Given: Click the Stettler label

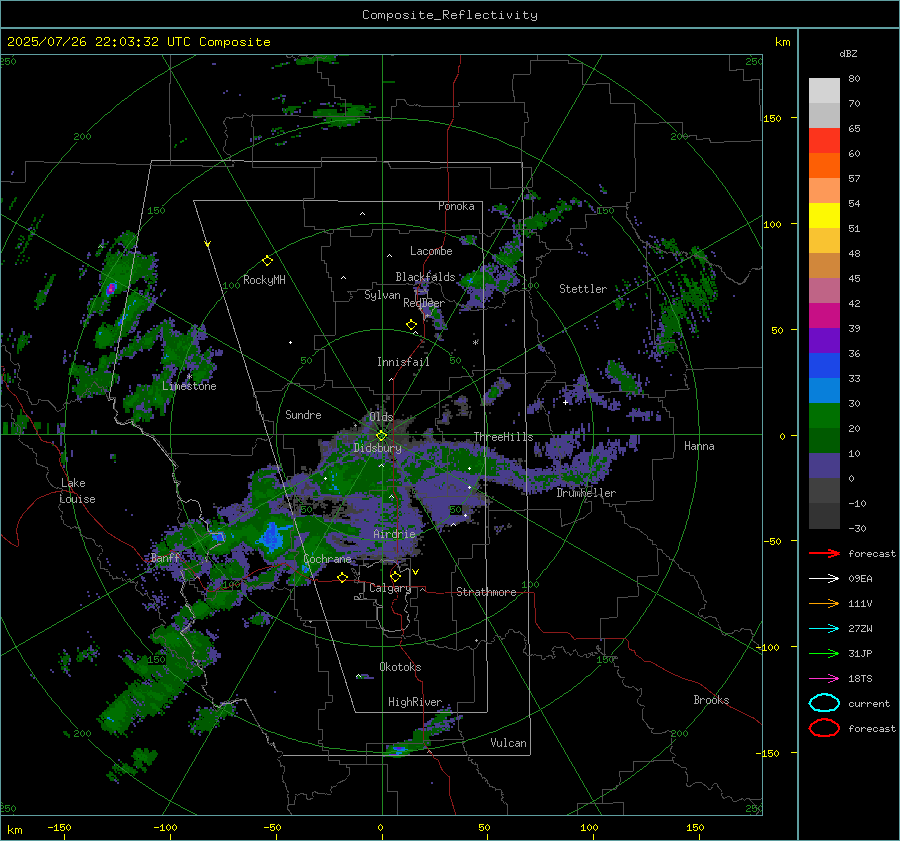Looking at the screenshot, I should coord(583,289).
